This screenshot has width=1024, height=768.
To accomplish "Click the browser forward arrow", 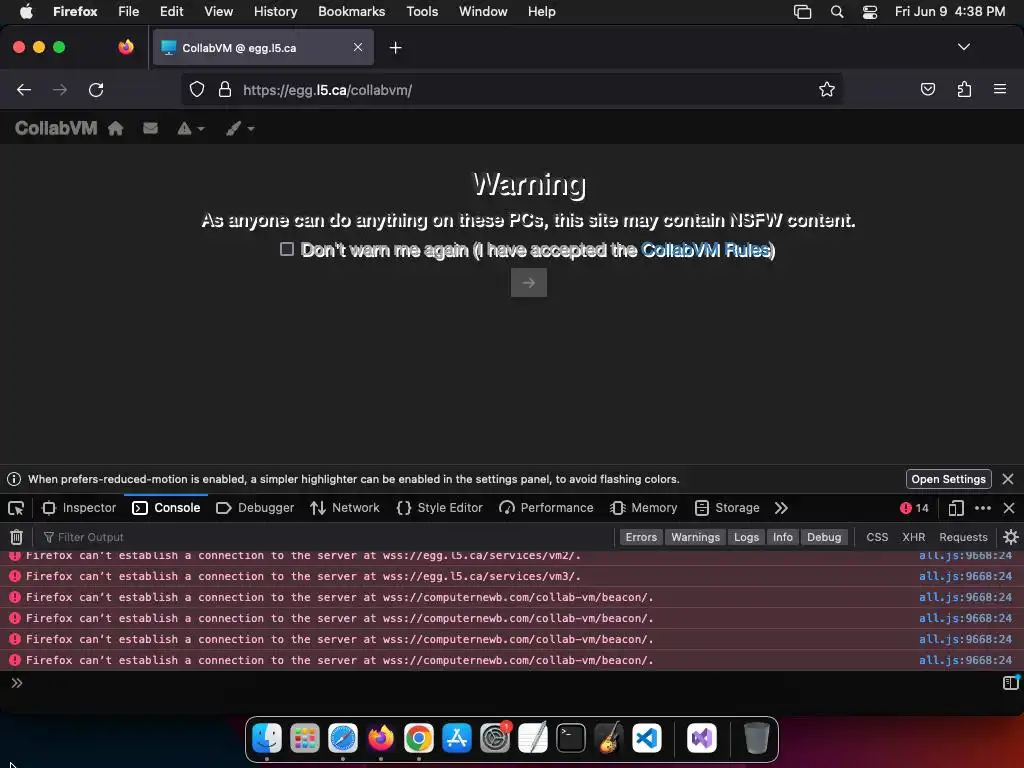I will (x=60, y=90).
